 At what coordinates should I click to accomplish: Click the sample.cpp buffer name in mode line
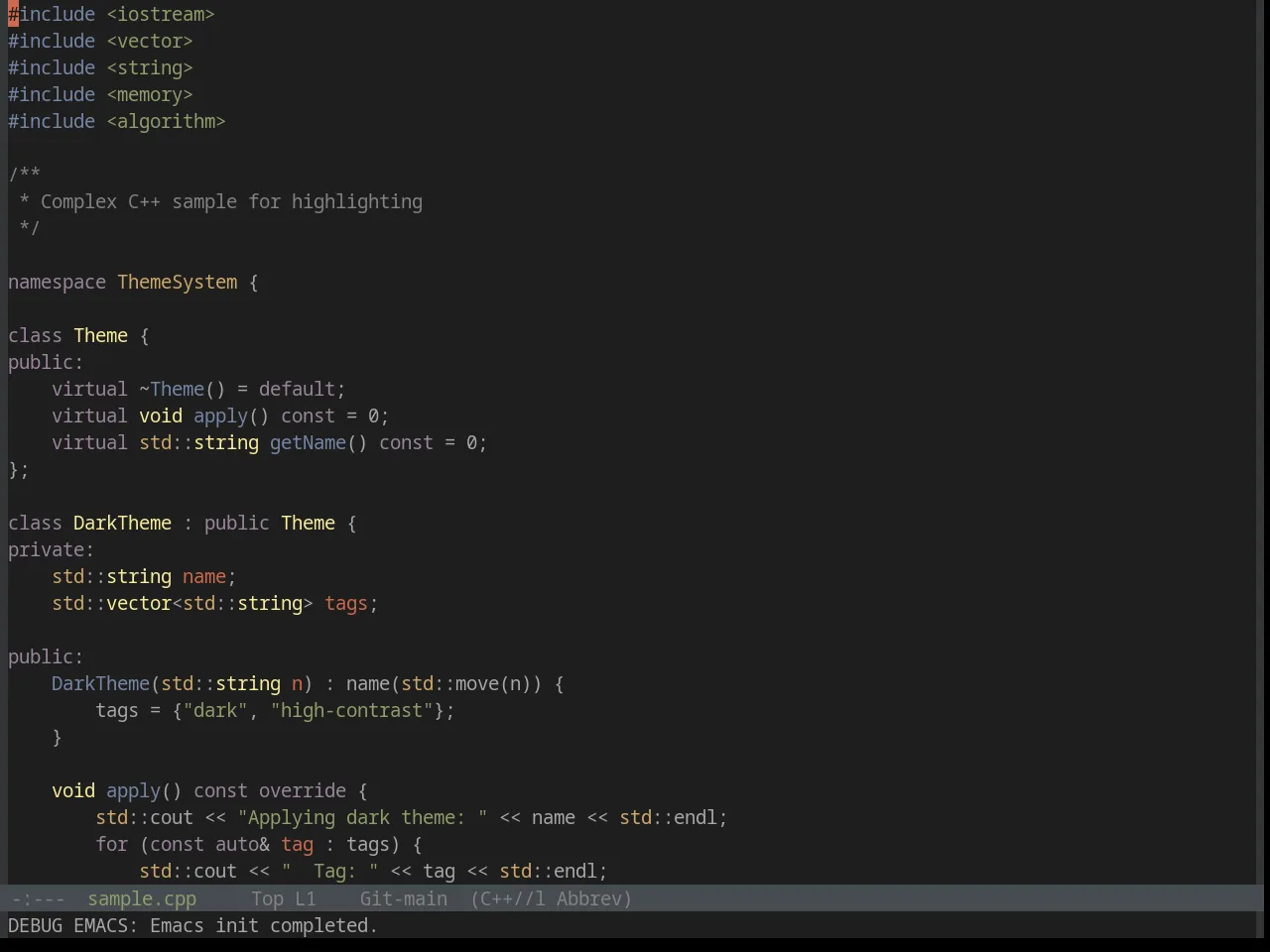point(142,899)
